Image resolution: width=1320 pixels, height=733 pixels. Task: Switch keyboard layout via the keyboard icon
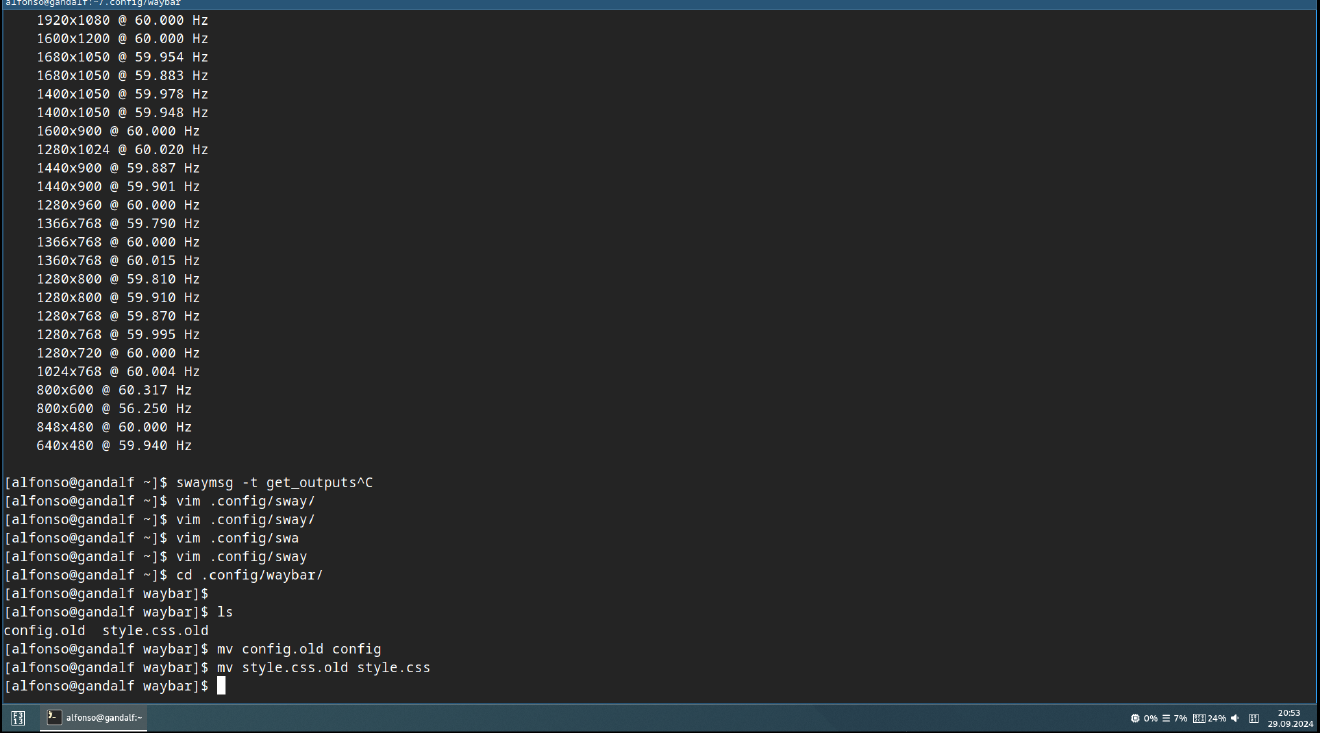tap(1253, 718)
